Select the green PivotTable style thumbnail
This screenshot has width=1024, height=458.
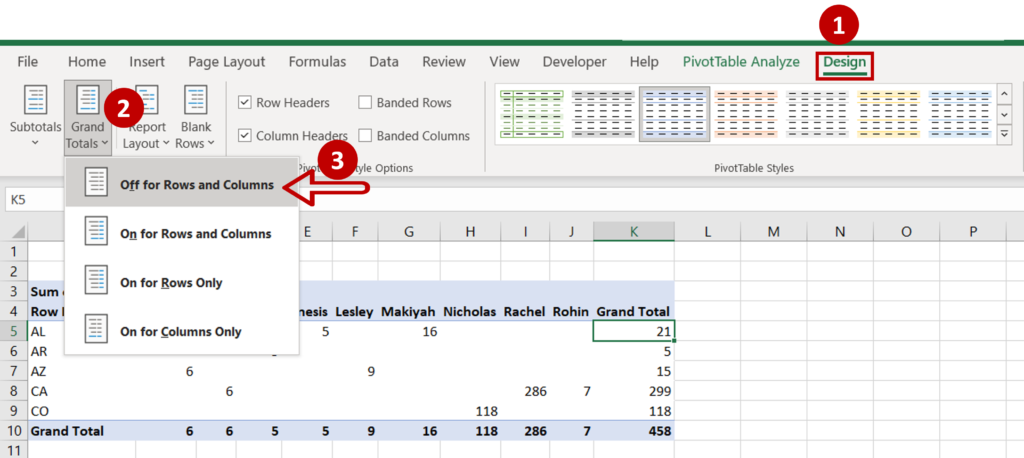click(x=532, y=113)
